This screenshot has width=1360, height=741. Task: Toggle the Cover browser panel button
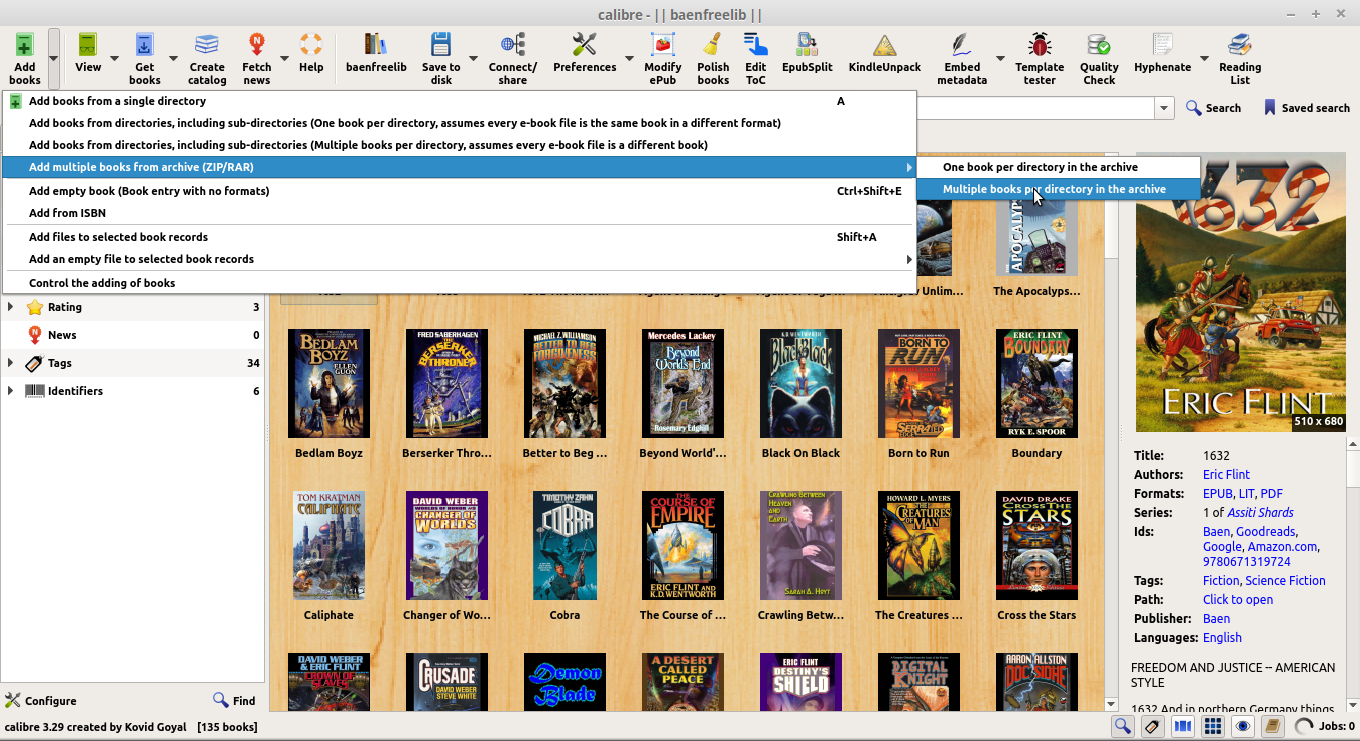coord(1183,727)
